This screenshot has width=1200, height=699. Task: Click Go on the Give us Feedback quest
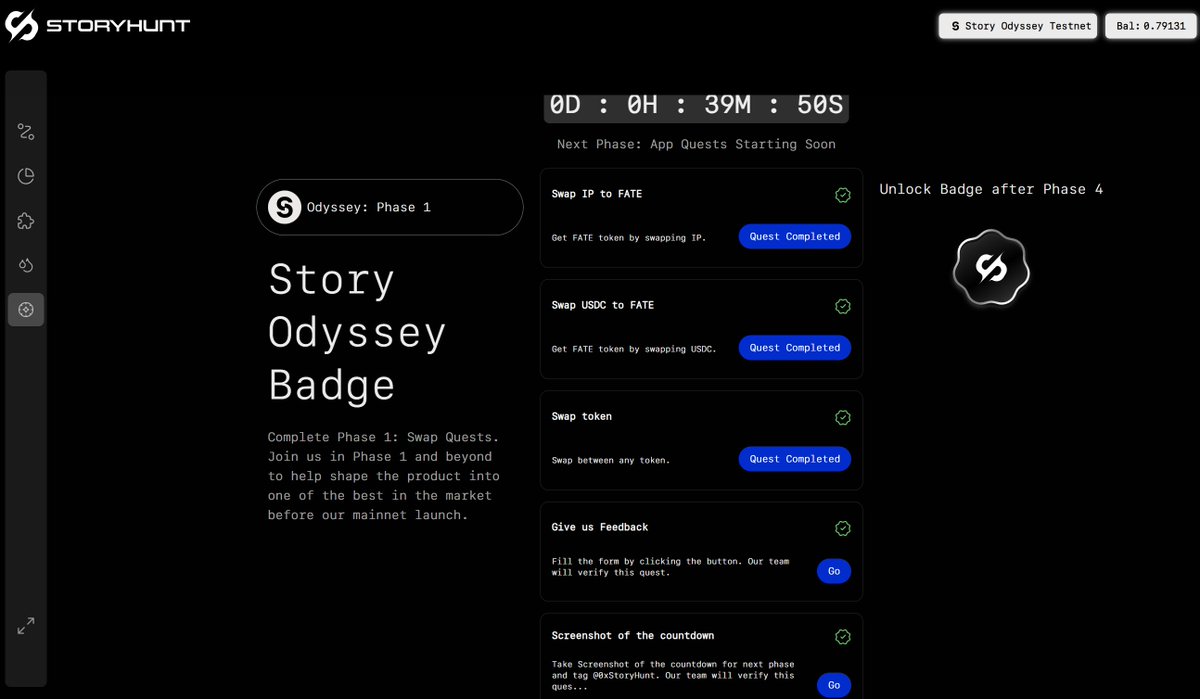coord(834,571)
